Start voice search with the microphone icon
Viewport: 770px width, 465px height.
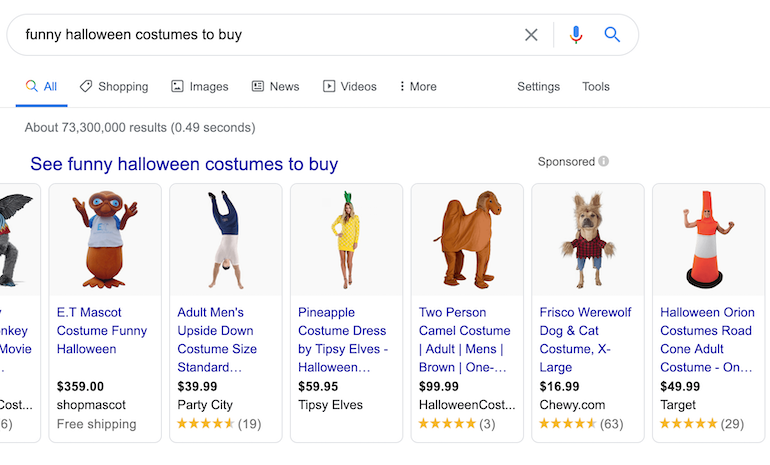coord(575,35)
